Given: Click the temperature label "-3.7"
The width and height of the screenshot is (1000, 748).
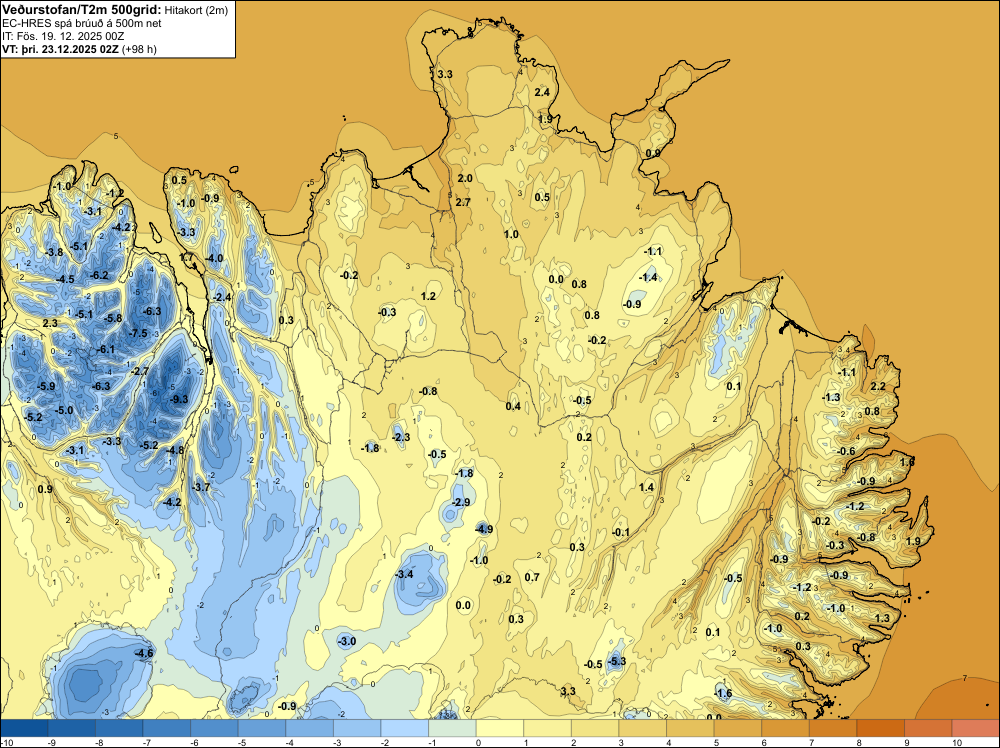Looking at the screenshot, I should 201,487.
